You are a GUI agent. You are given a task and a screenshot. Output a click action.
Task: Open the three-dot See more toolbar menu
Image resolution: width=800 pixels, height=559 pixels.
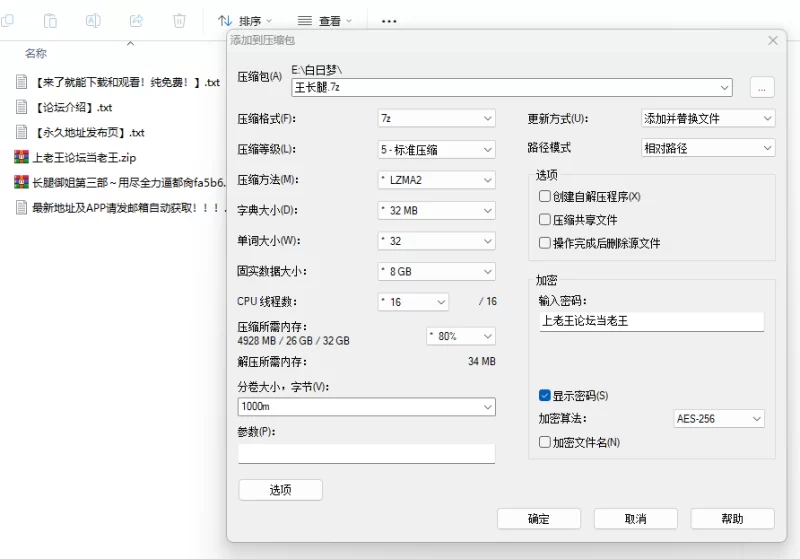389,21
